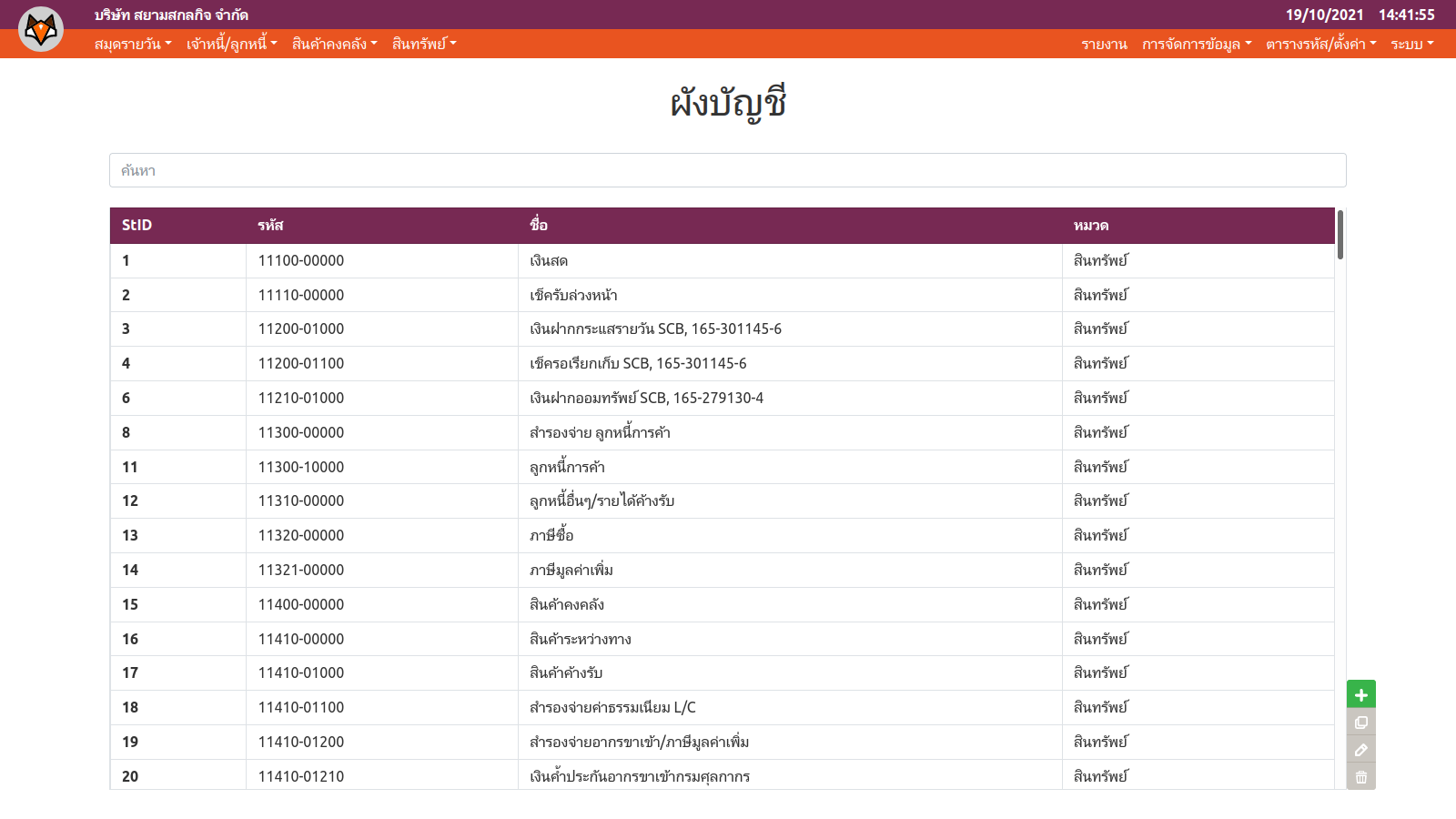Click the delete trash icon button
The height and width of the screenshot is (819, 1456).
pyautogui.click(x=1361, y=777)
